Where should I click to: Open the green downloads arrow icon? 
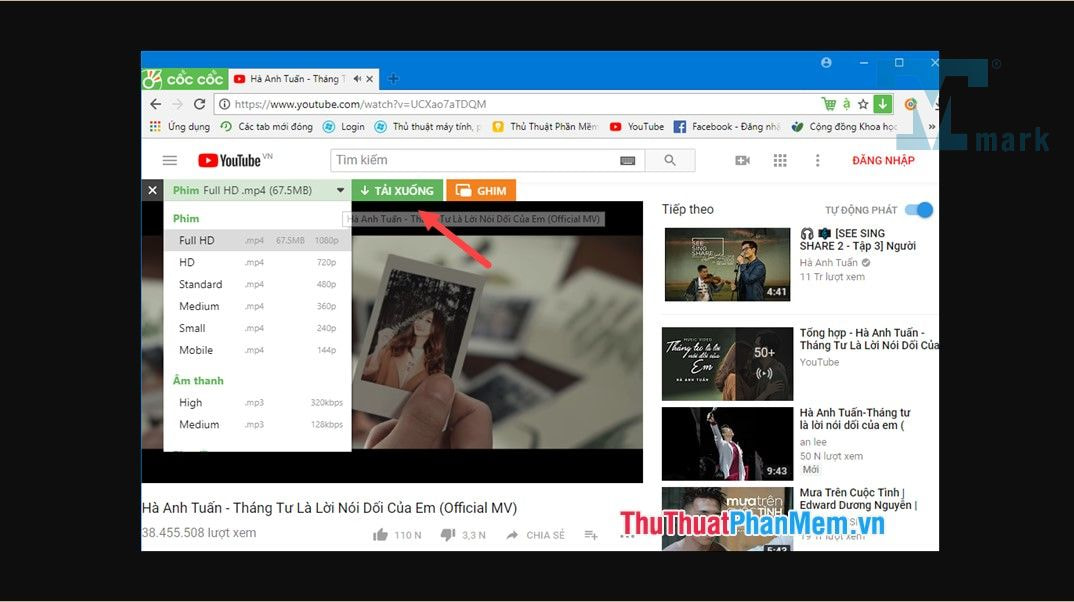click(883, 103)
